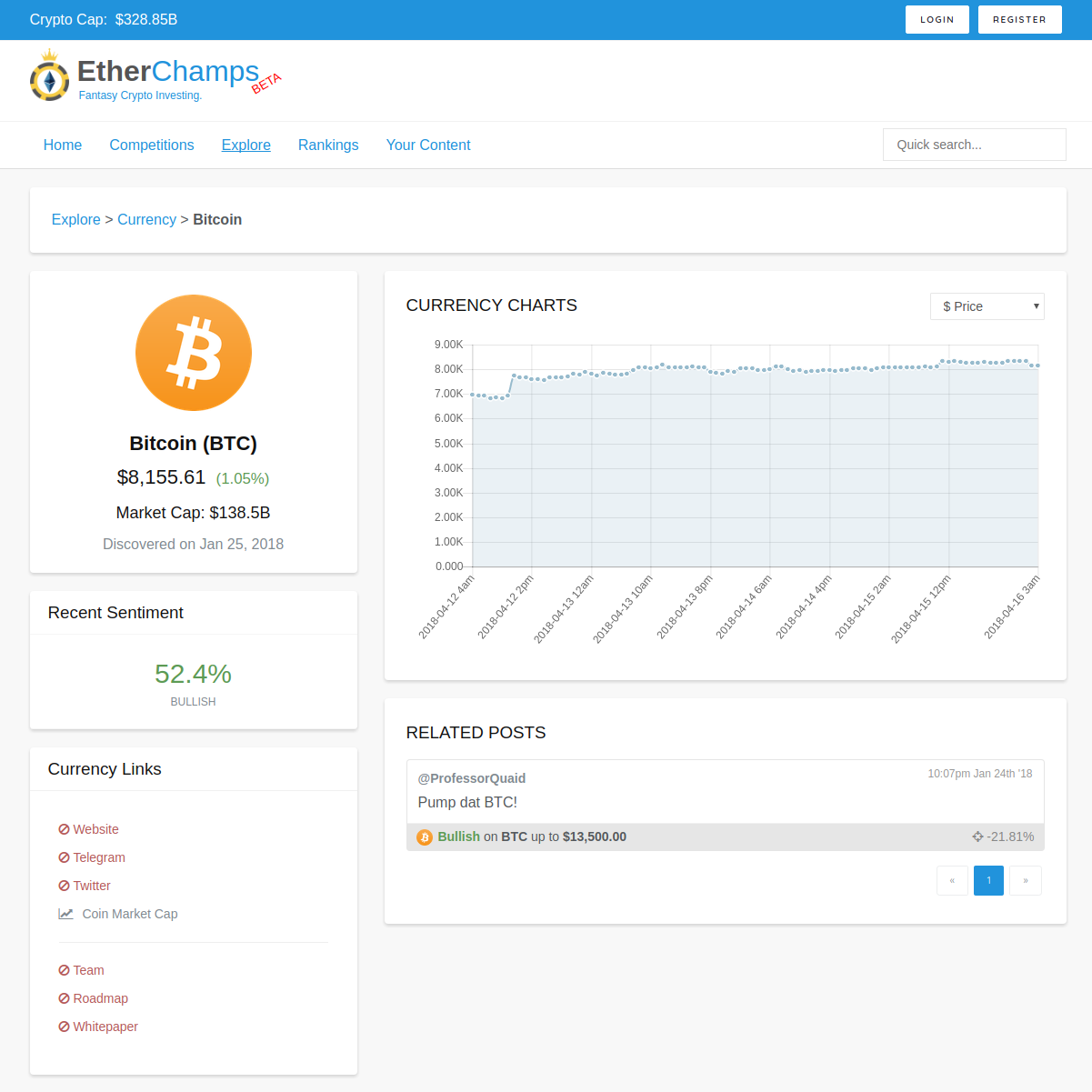Click the chart icon next to Coin Market Cap
Image resolution: width=1092 pixels, height=1092 pixels.
click(66, 914)
